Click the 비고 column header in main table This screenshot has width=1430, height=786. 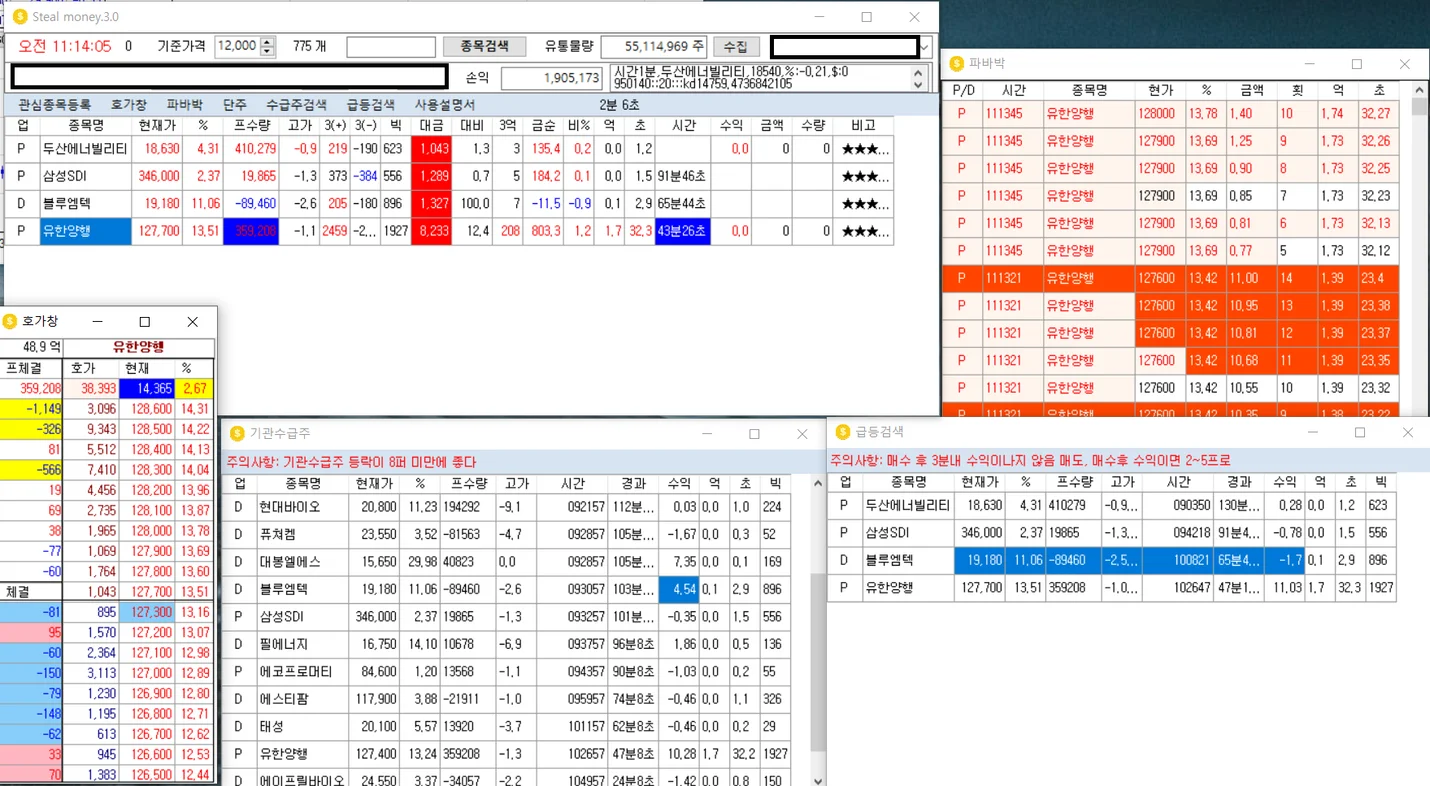coord(863,126)
